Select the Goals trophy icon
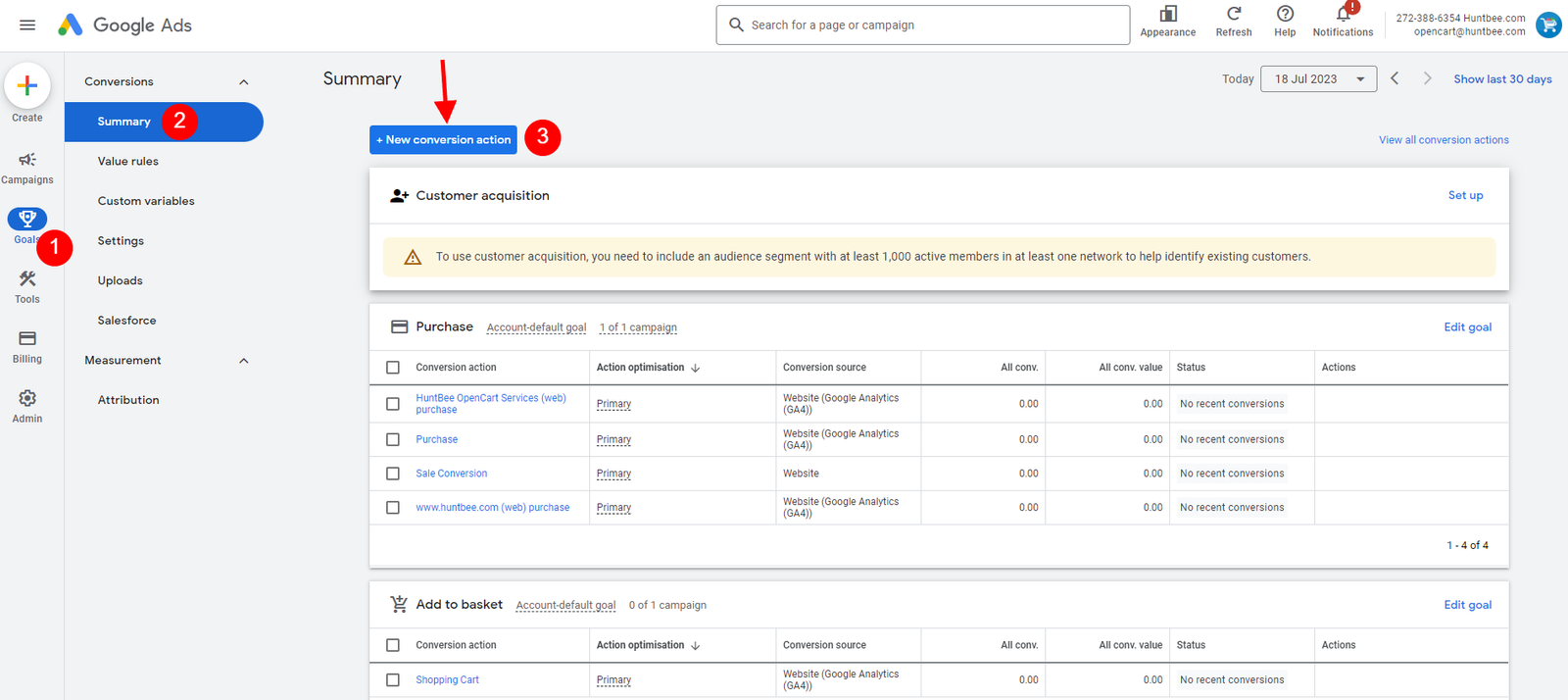The image size is (1568, 700). point(27,219)
